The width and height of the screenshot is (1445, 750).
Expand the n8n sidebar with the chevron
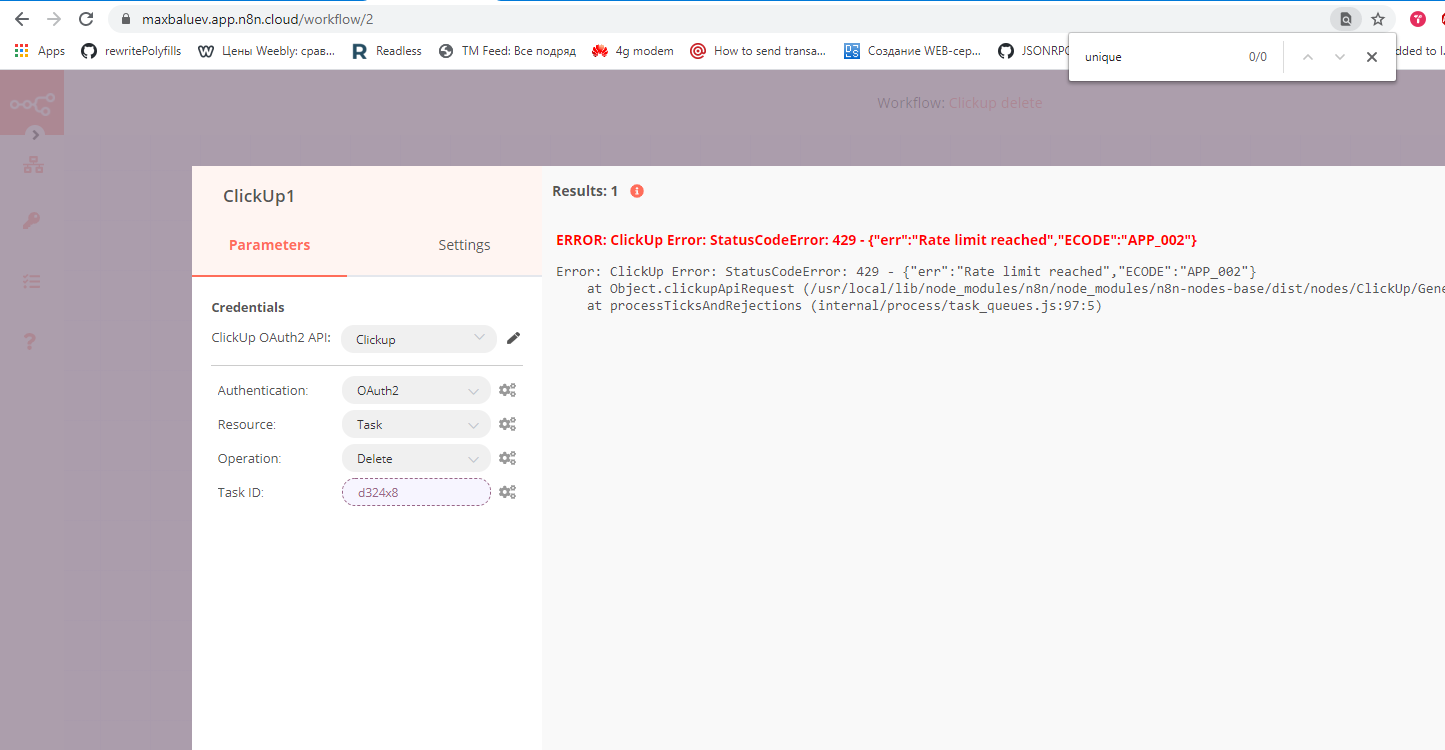tap(36, 134)
